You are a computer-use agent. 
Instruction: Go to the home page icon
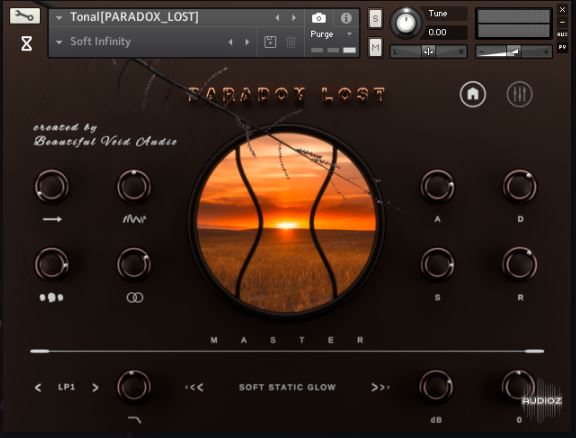coord(473,94)
